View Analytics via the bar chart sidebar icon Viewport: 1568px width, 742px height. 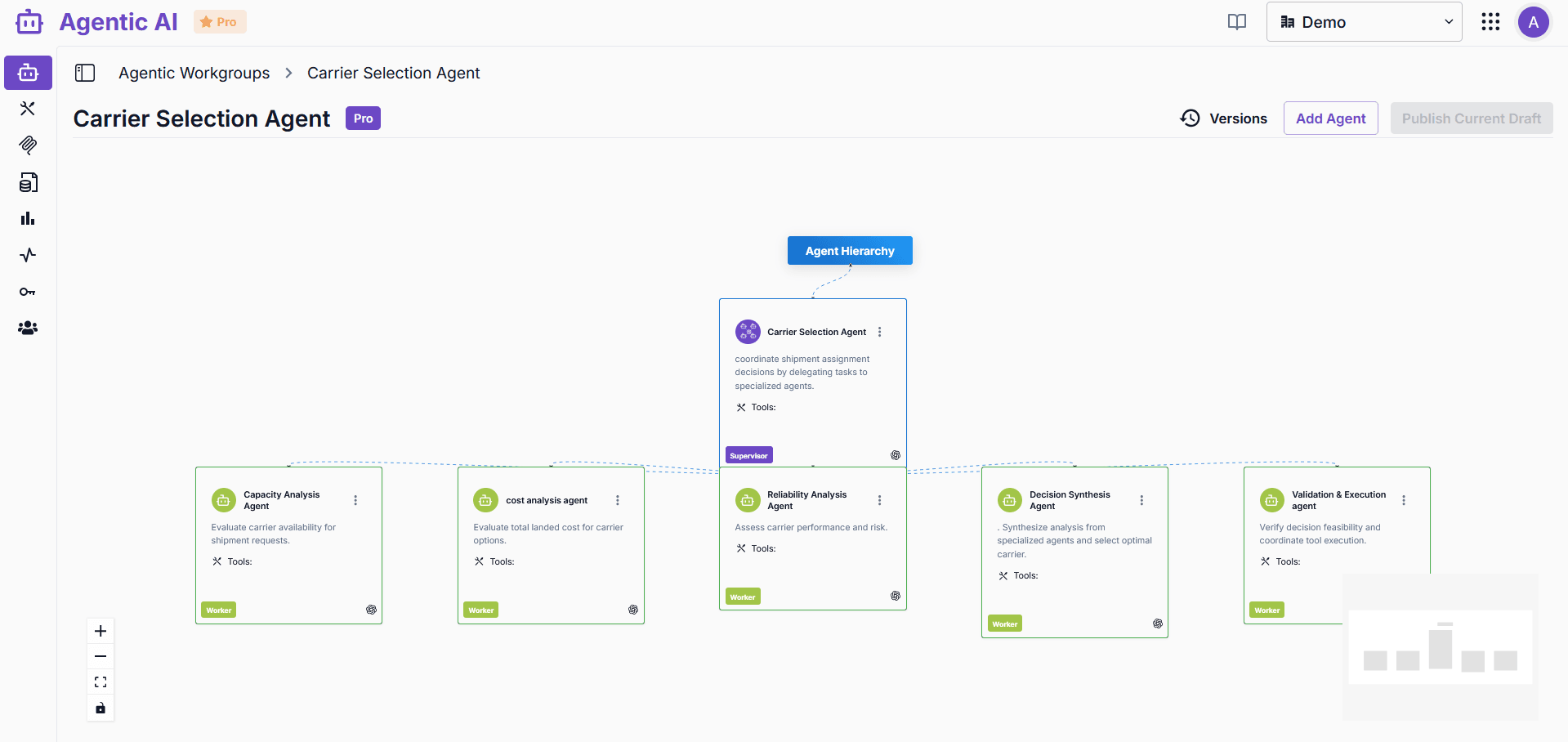click(27, 218)
